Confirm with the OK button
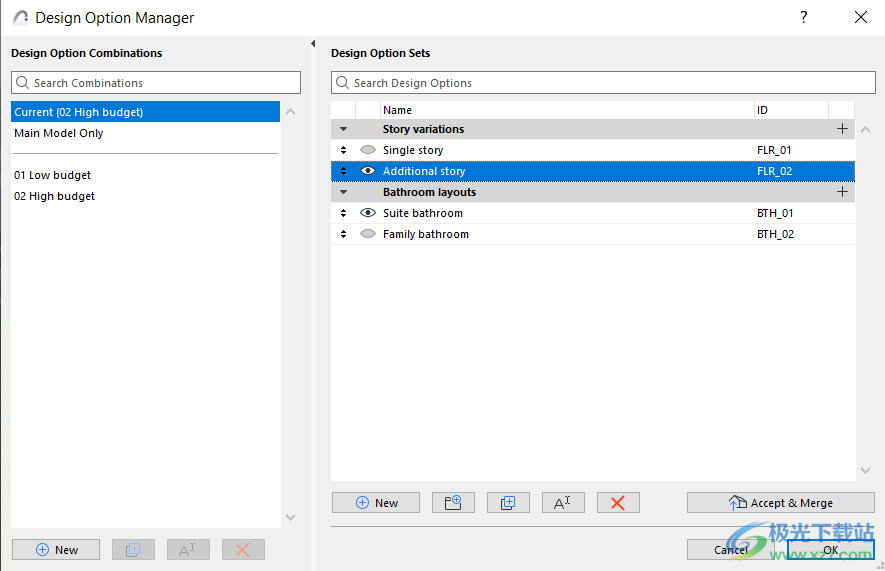Image resolution: width=885 pixels, height=571 pixels. click(830, 550)
